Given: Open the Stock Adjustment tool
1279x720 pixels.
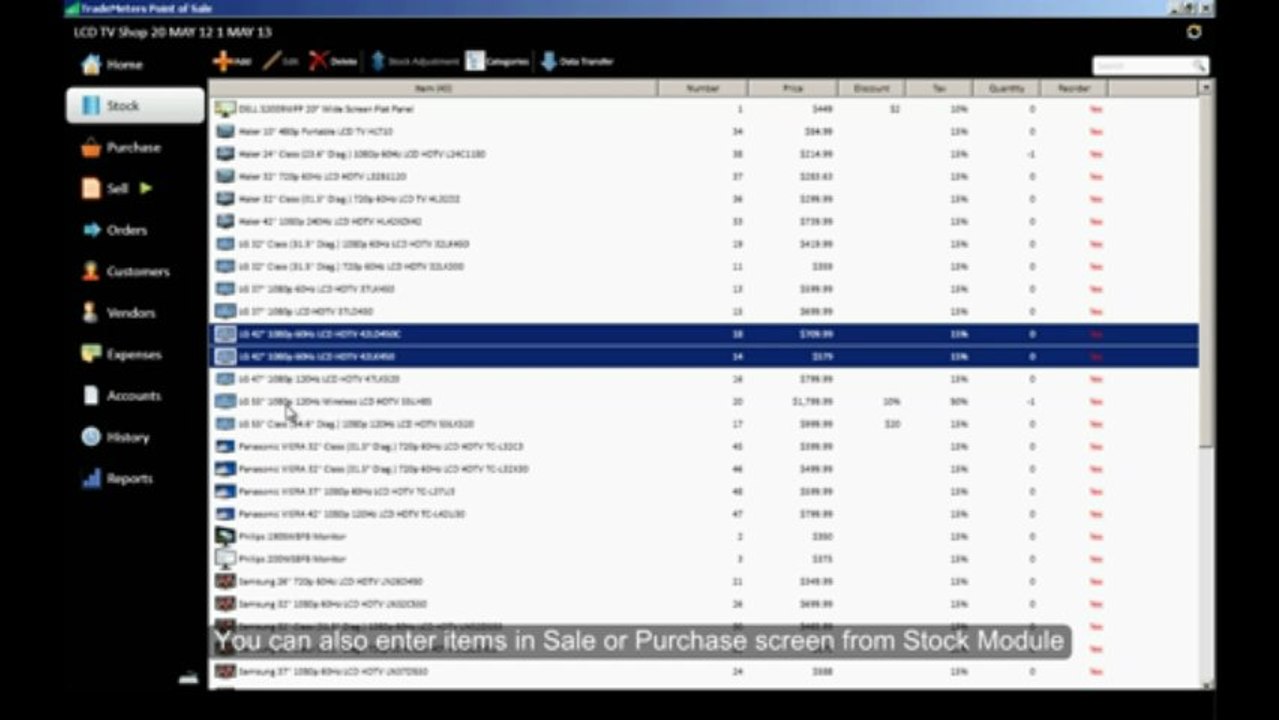Looking at the screenshot, I should (415, 62).
